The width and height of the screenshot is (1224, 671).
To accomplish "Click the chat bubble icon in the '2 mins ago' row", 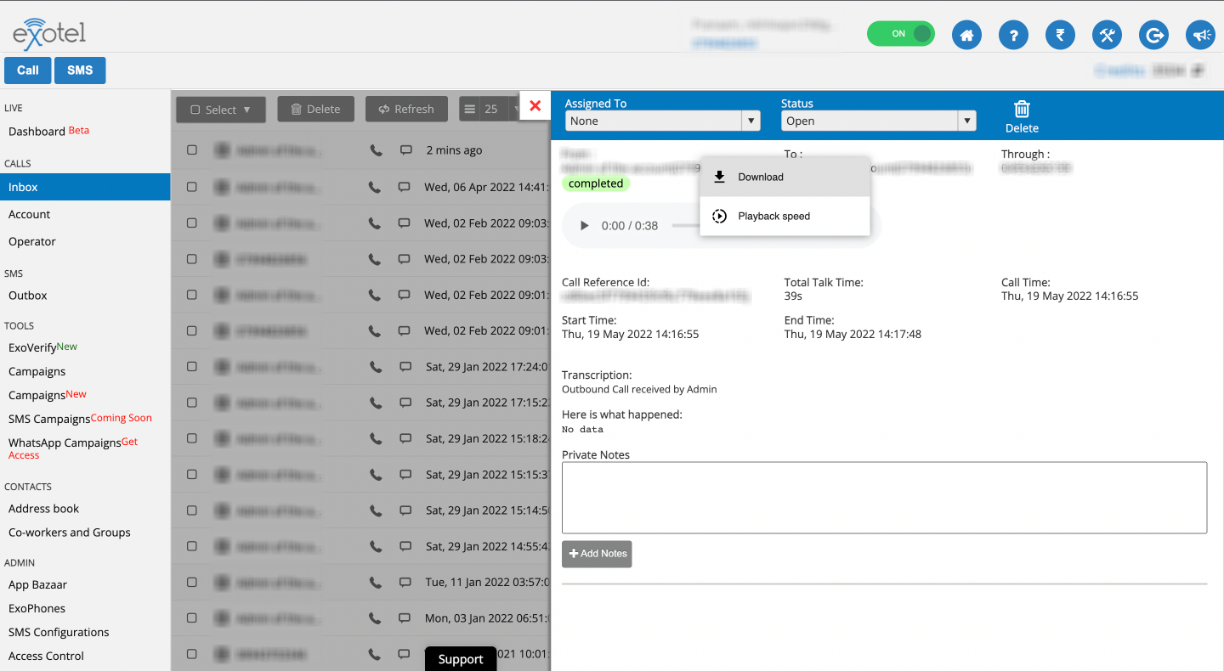I will [406, 150].
